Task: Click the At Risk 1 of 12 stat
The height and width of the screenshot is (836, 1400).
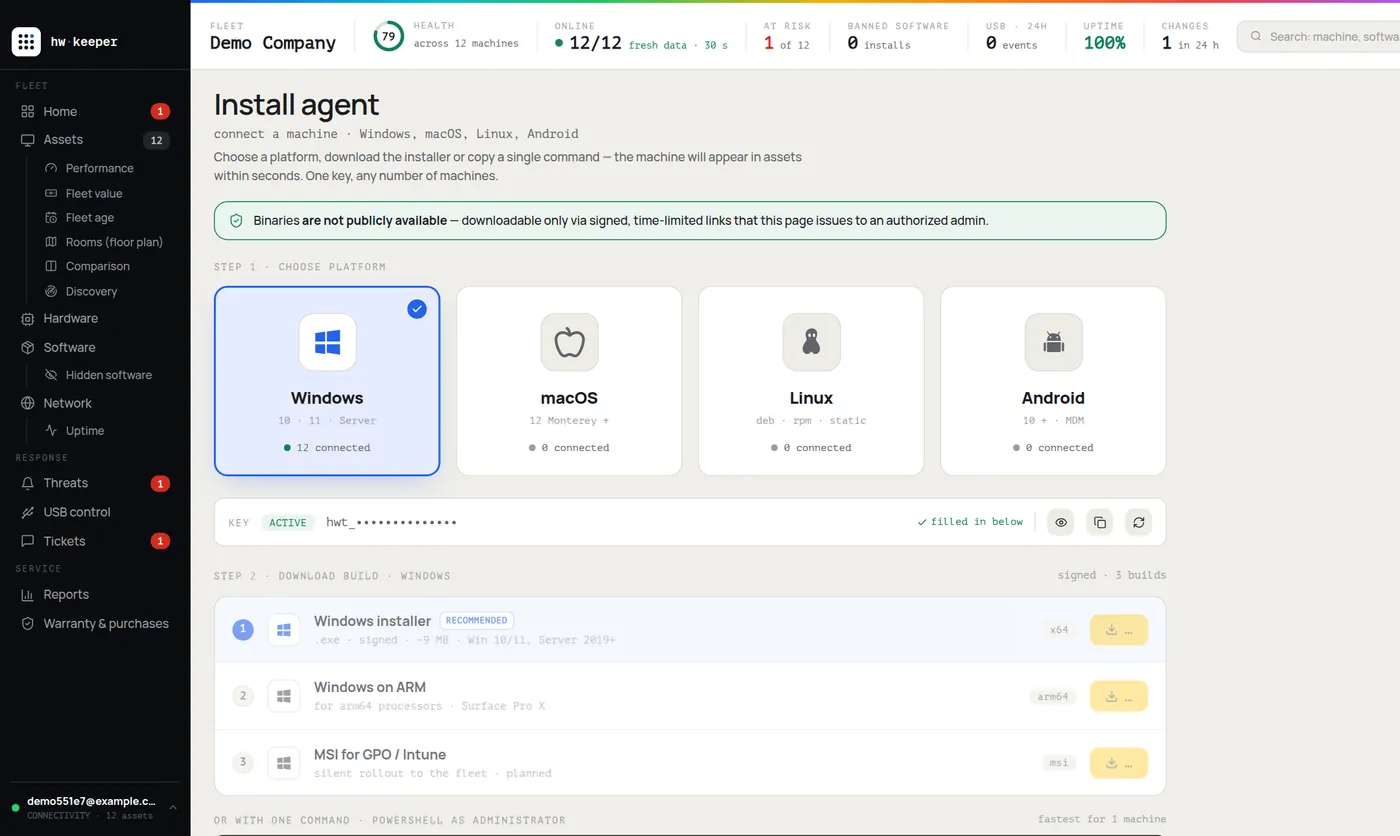Action: point(787,36)
